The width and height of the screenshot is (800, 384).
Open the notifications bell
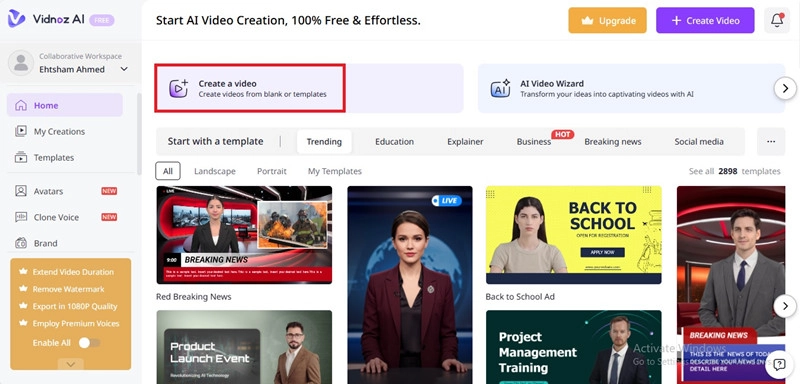pos(777,20)
